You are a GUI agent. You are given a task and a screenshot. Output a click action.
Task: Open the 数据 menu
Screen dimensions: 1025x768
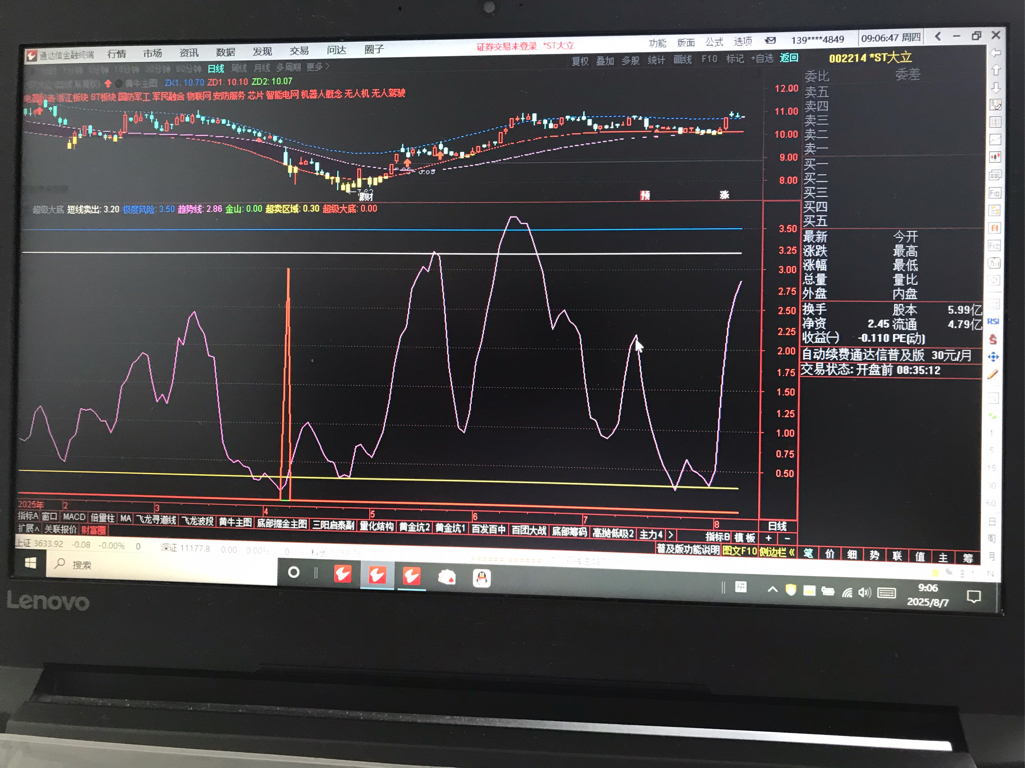(x=226, y=52)
